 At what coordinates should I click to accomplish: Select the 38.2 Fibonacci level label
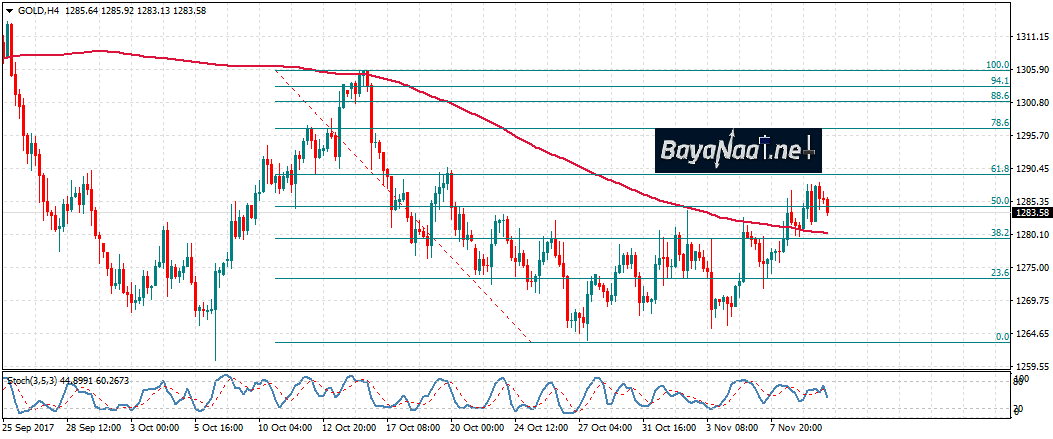pyautogui.click(x=1000, y=232)
